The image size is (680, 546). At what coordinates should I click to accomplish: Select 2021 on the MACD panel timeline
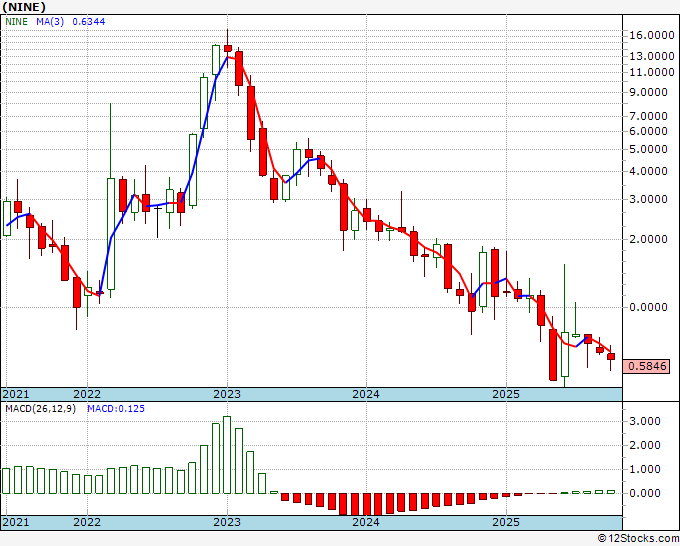coord(16,522)
